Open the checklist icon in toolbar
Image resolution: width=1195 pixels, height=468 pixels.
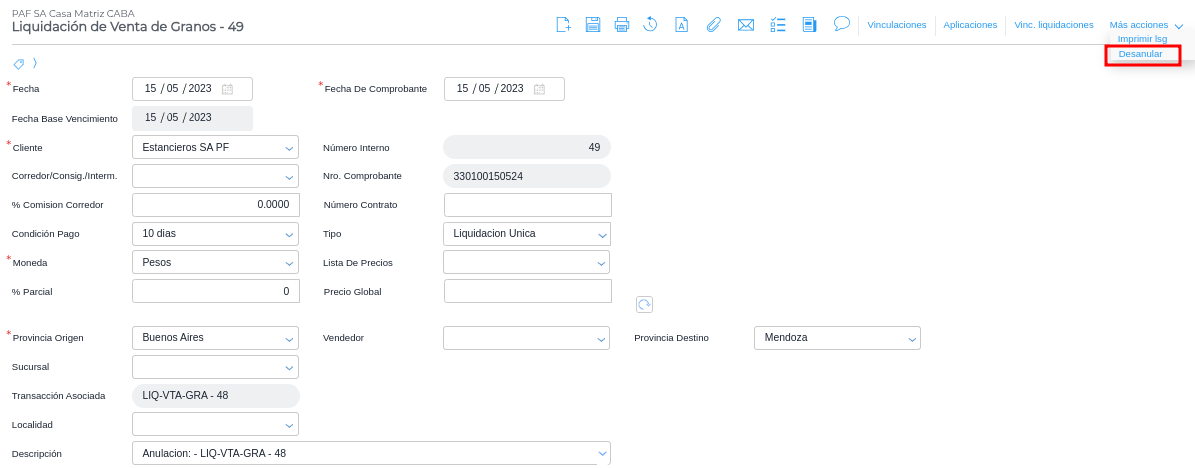point(778,25)
